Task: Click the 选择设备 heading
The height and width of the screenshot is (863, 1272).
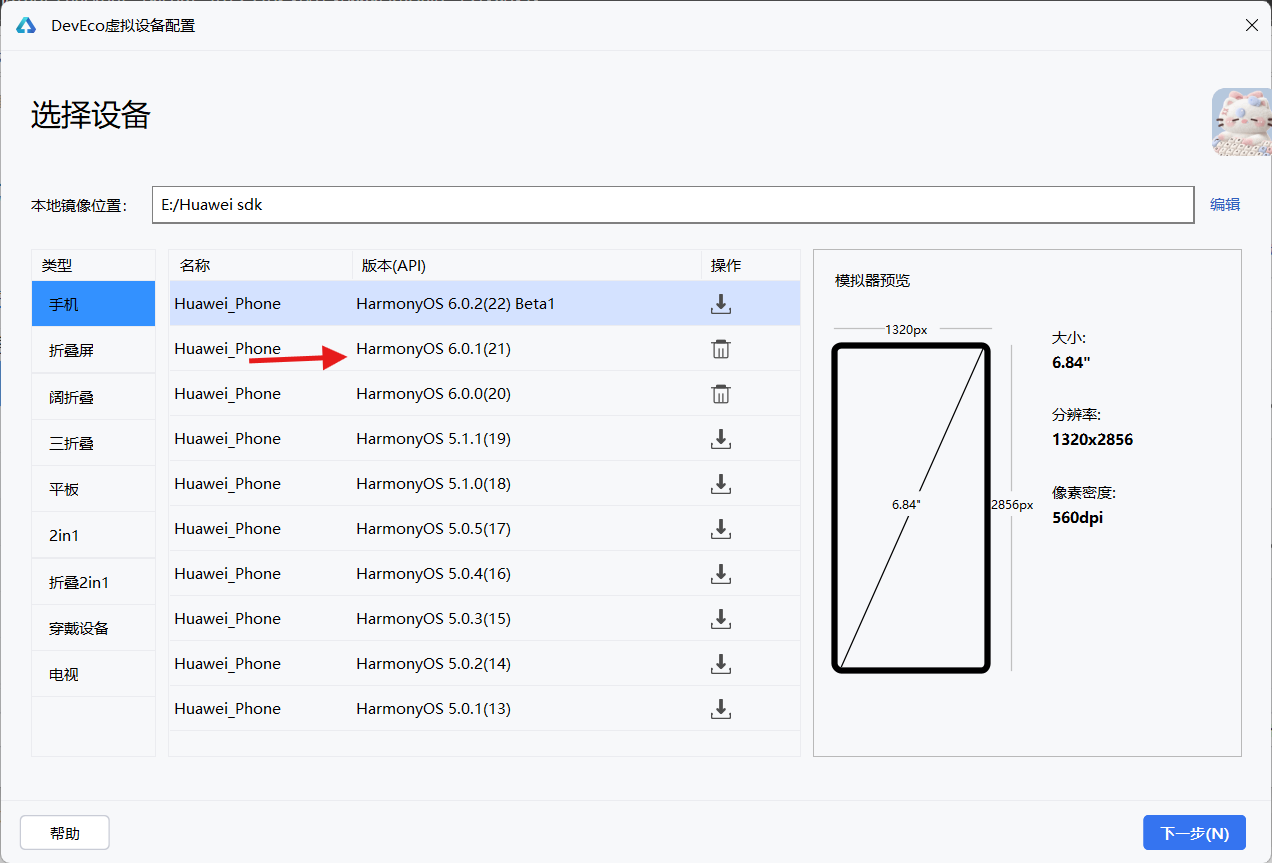Action: pyautogui.click(x=91, y=115)
